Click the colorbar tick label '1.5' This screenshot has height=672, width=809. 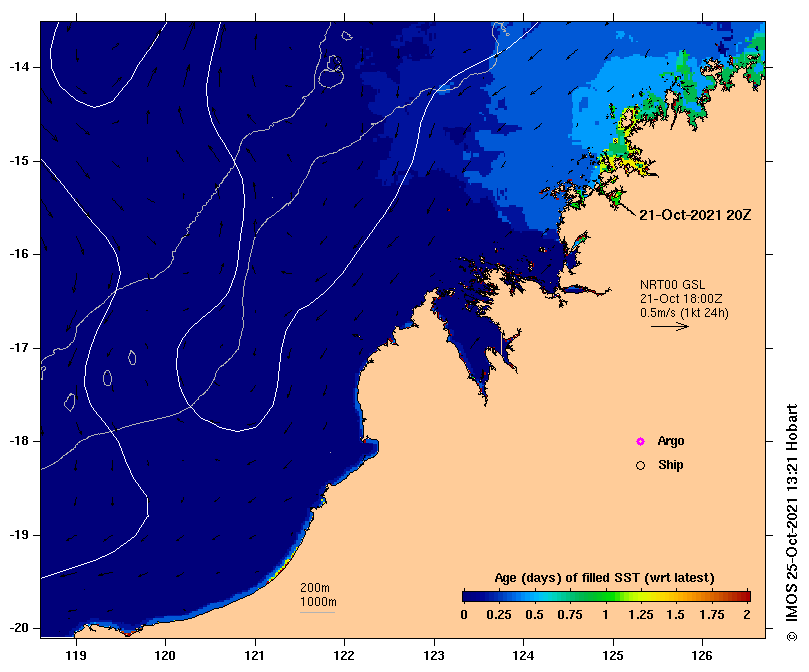676,615
